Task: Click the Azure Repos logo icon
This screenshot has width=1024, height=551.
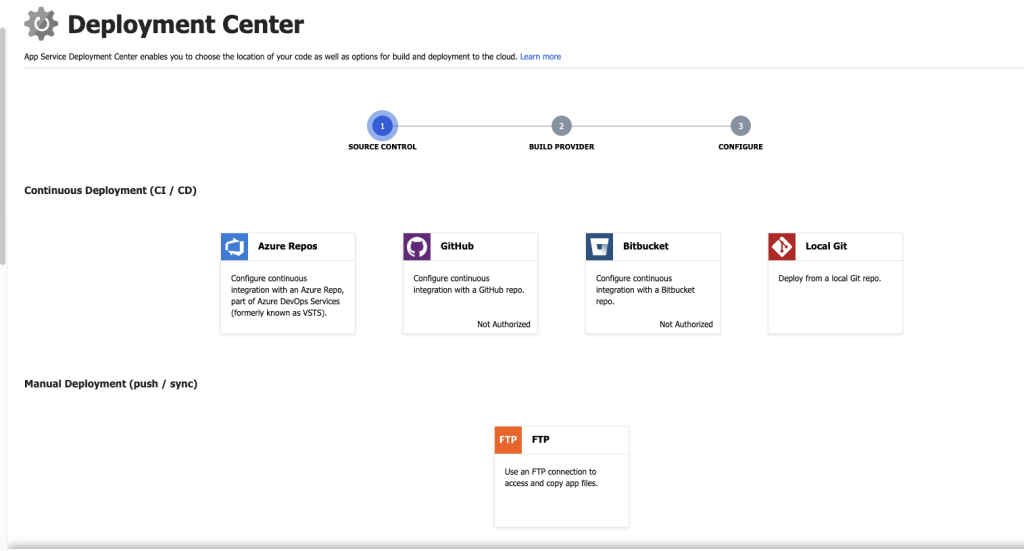Action: [x=234, y=247]
